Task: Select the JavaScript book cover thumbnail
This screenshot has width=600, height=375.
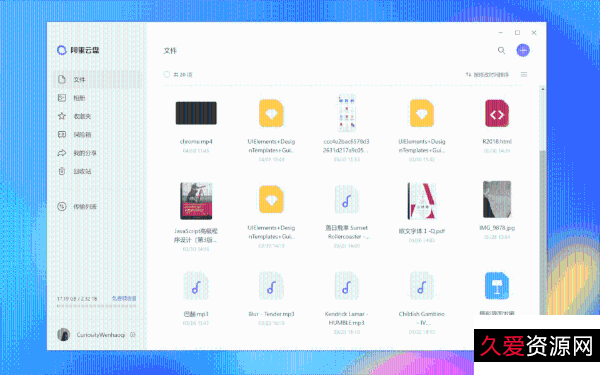Action: point(196,201)
